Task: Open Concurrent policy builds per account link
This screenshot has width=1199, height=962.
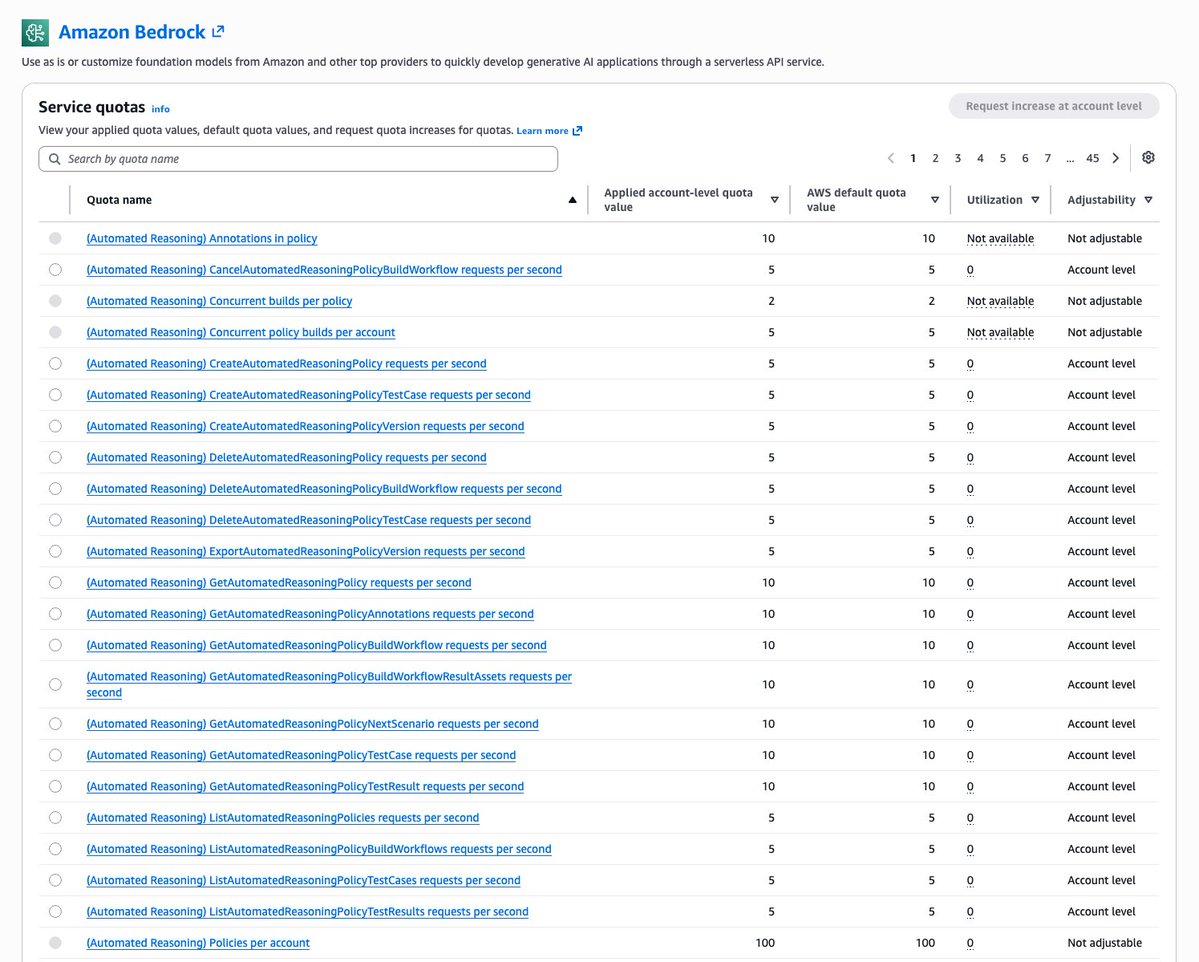Action: pyautogui.click(x=241, y=333)
